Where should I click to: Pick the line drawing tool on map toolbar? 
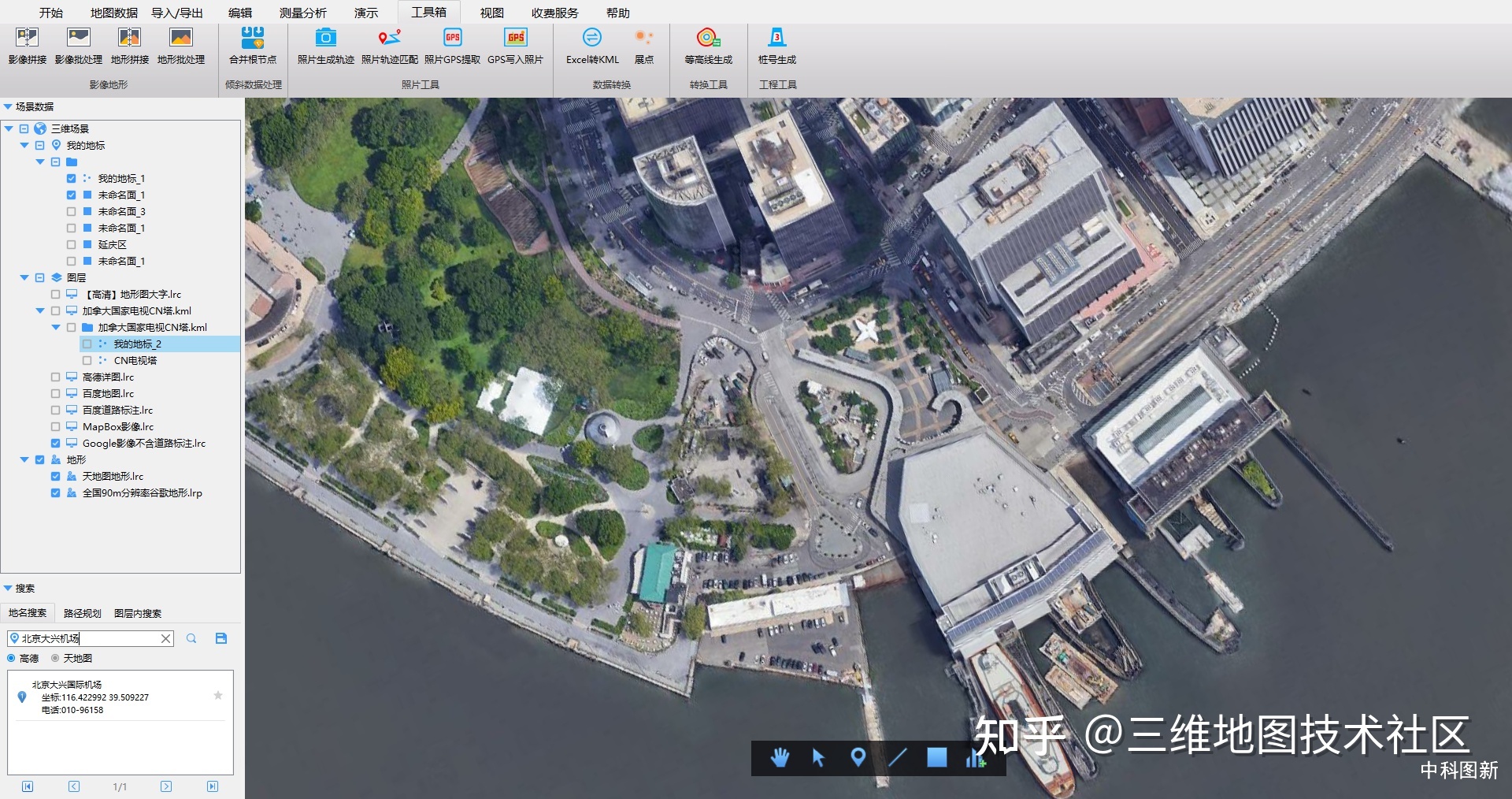(x=898, y=758)
